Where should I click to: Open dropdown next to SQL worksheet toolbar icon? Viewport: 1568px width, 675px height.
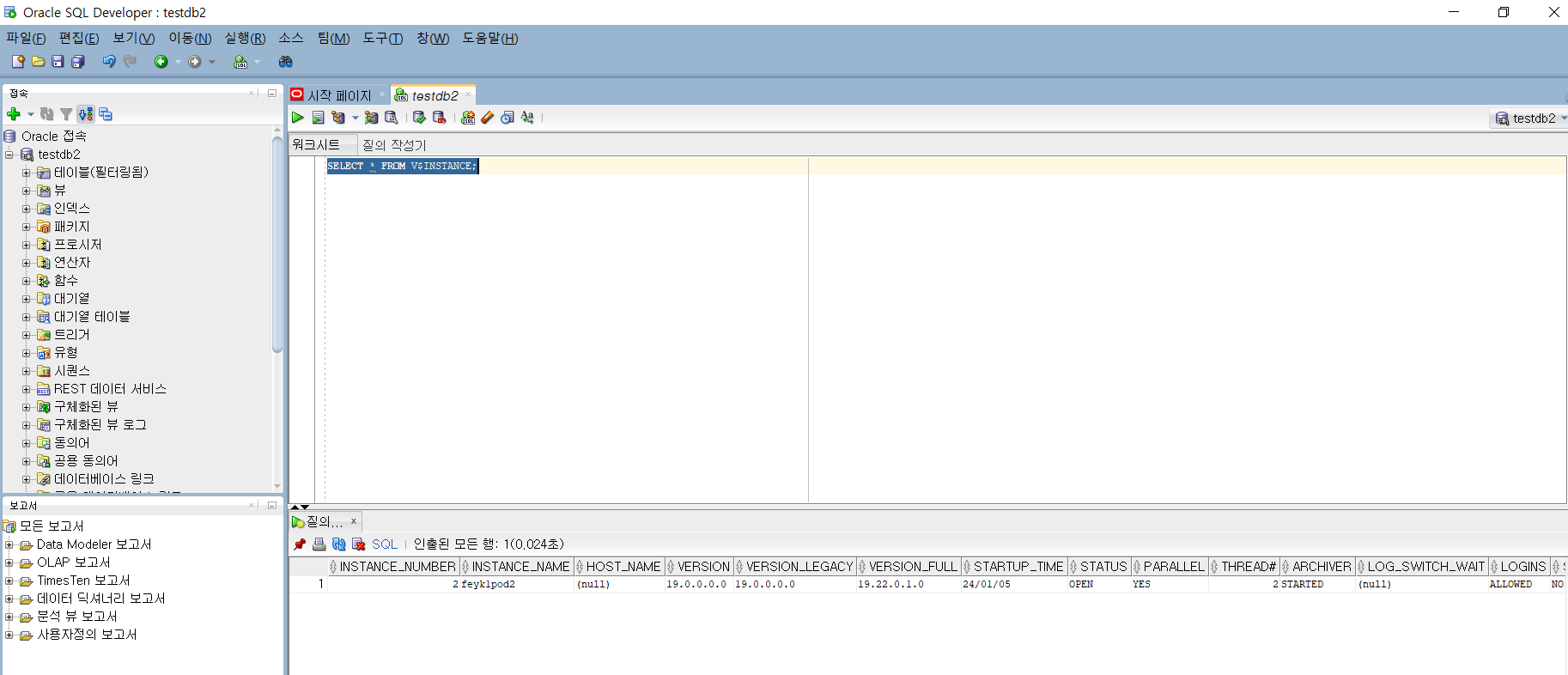coord(257,62)
